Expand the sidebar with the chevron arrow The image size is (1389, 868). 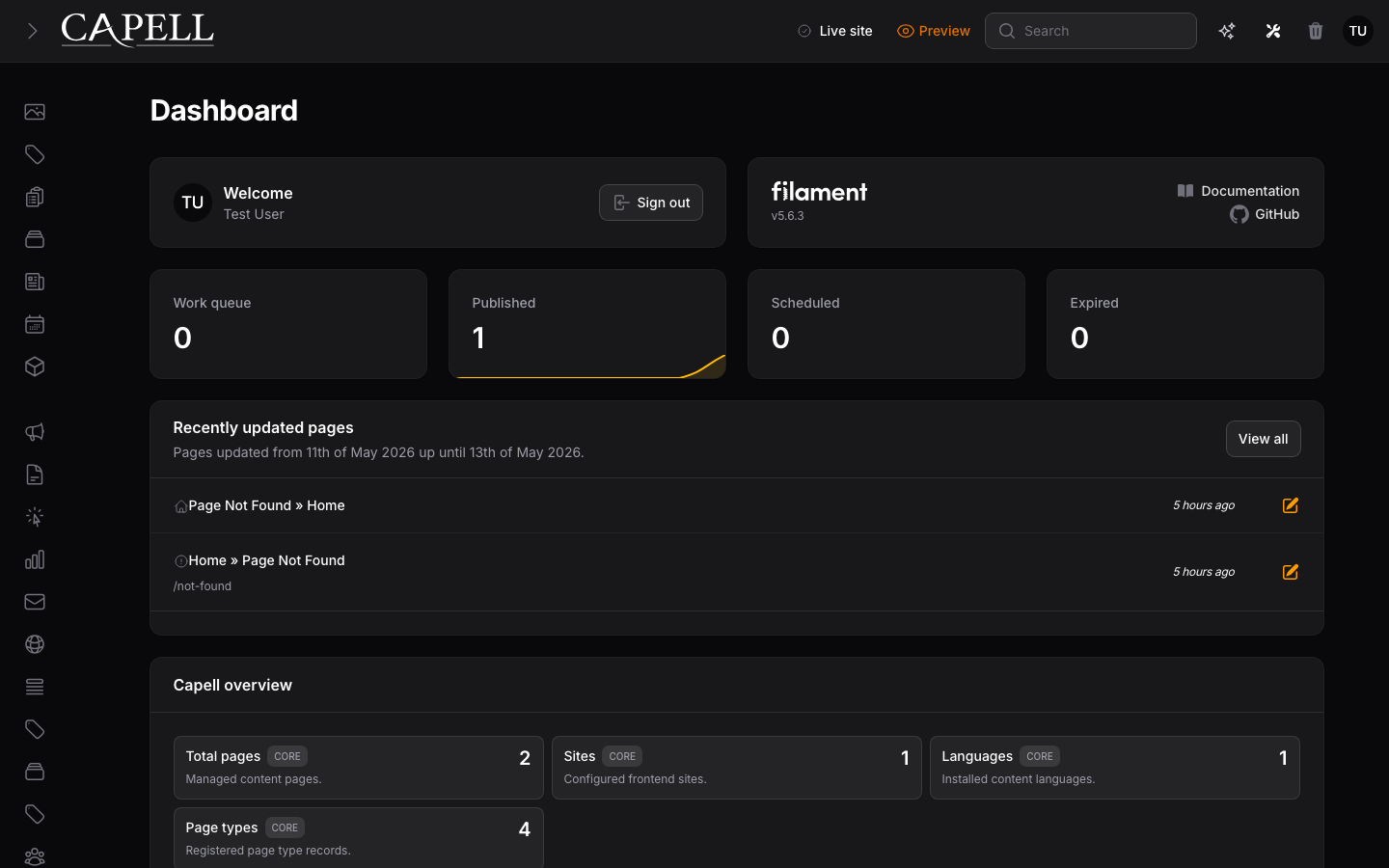(33, 31)
